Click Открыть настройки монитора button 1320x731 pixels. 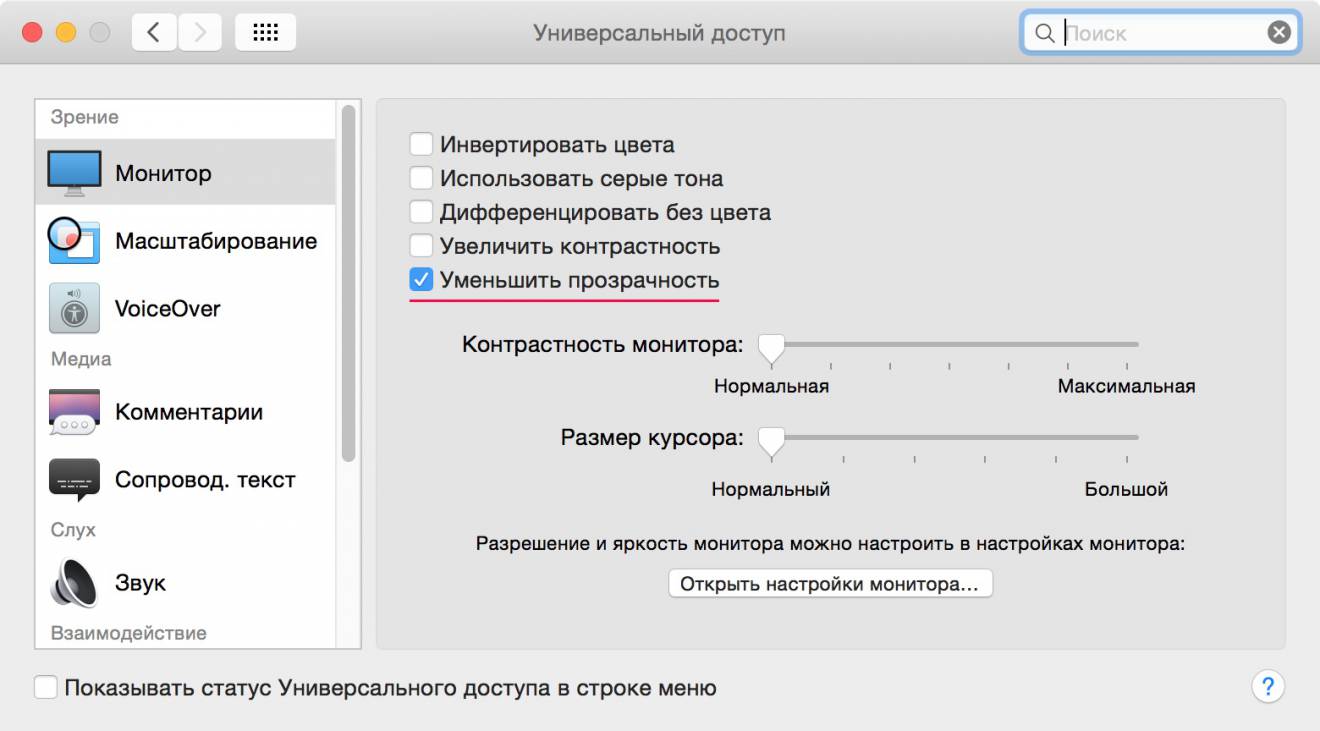coord(830,584)
